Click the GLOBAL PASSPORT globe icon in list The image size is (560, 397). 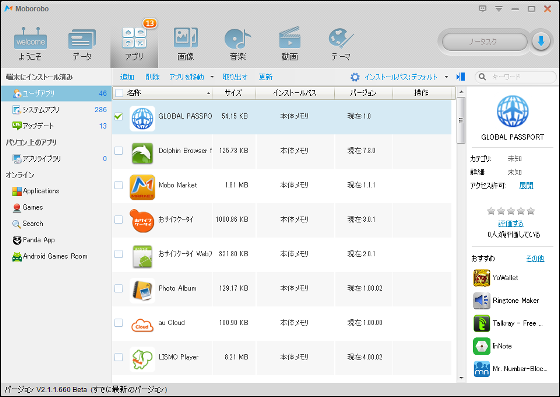point(142,118)
